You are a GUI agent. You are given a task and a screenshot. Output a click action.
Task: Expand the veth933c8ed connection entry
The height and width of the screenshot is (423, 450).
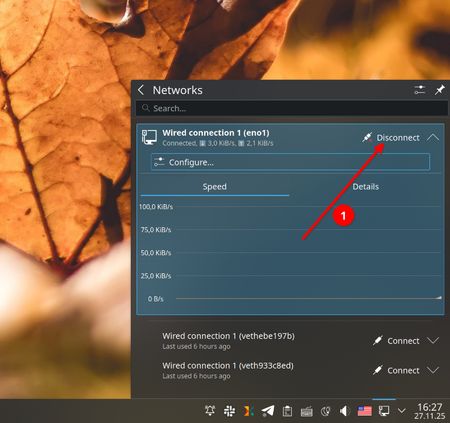[x=433, y=370]
